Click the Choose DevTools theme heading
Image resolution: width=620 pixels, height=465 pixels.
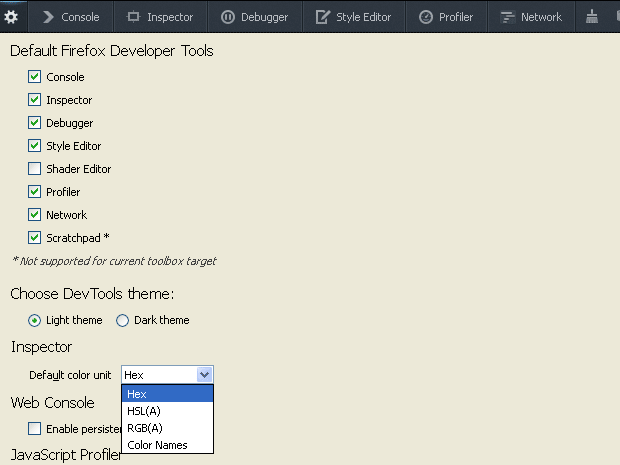point(92,294)
